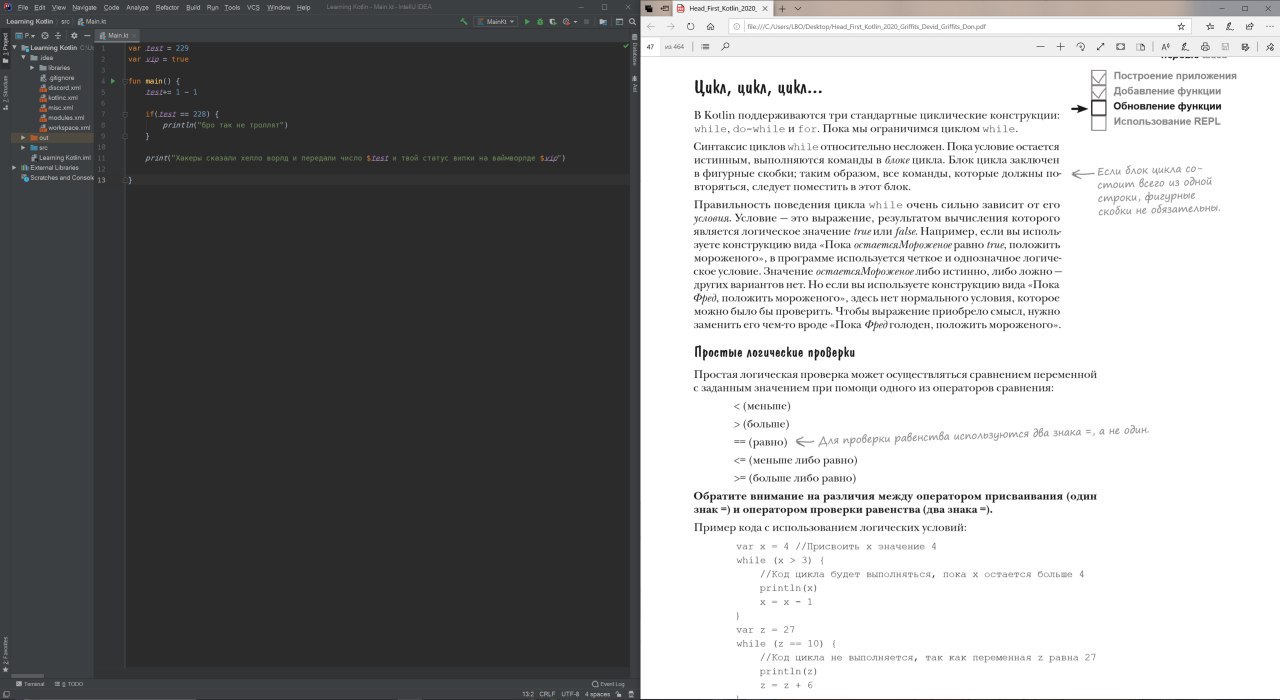Click browser refresh button in Edge
Image resolution: width=1280 pixels, height=700 pixels.
tap(690, 26)
